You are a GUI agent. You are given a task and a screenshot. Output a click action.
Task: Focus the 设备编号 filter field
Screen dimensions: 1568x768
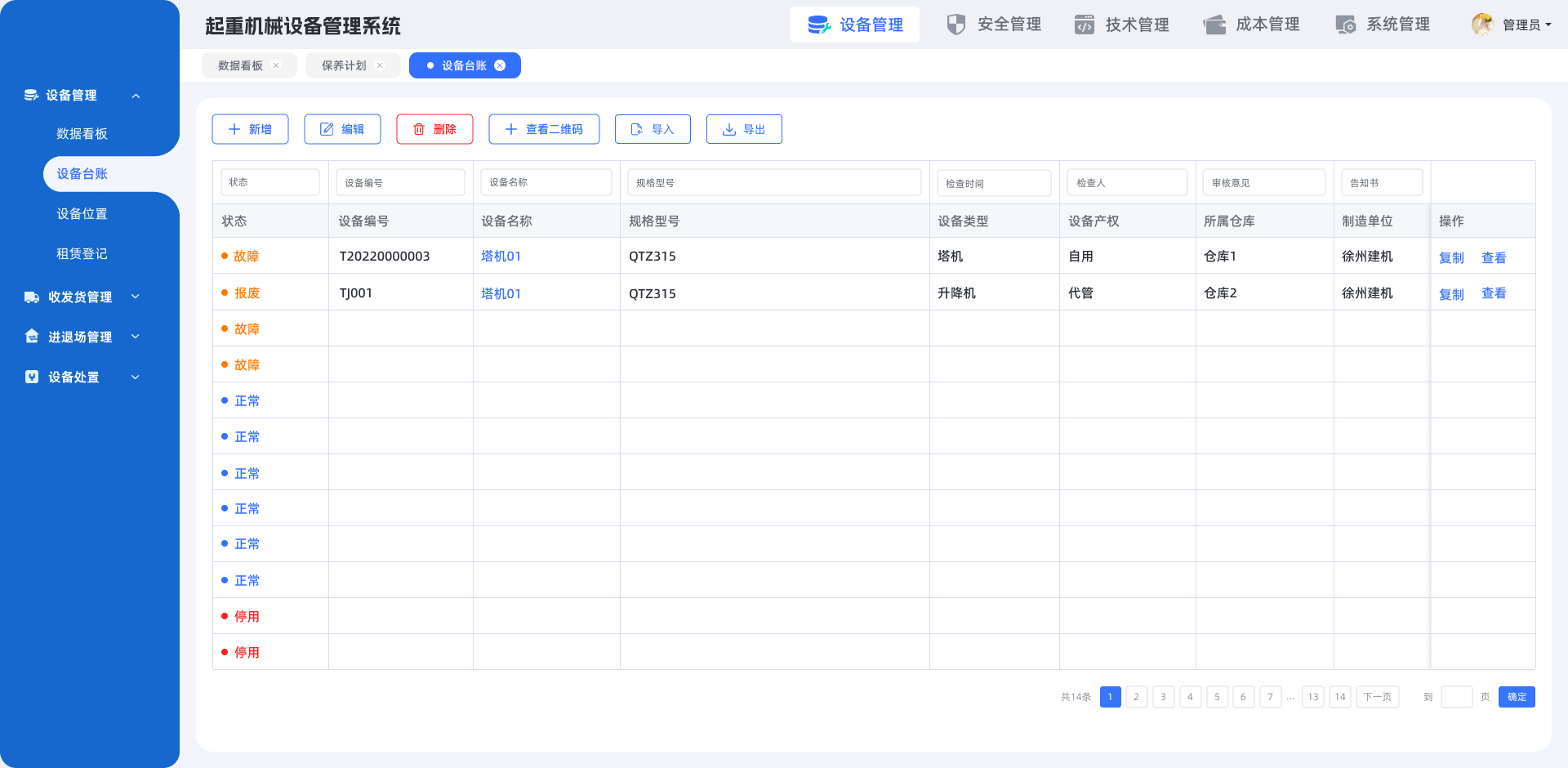pyautogui.click(x=400, y=182)
